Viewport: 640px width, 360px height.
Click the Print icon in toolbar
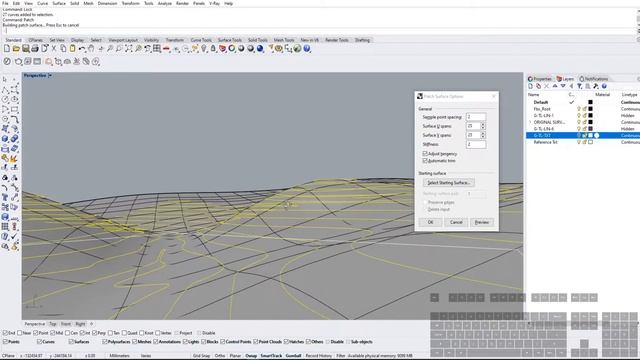pyautogui.click(x=35, y=49)
